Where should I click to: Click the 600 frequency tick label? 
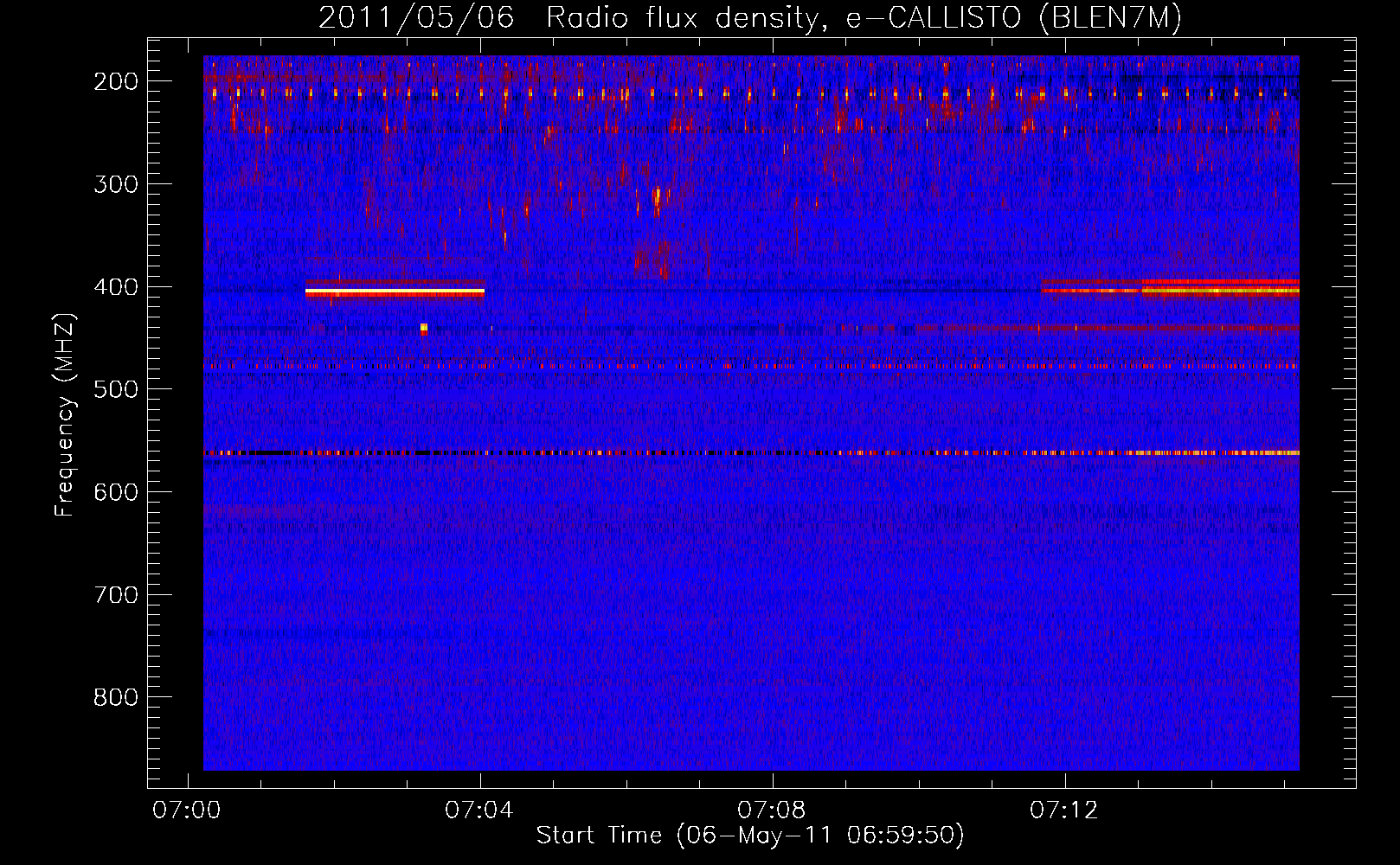point(115,492)
